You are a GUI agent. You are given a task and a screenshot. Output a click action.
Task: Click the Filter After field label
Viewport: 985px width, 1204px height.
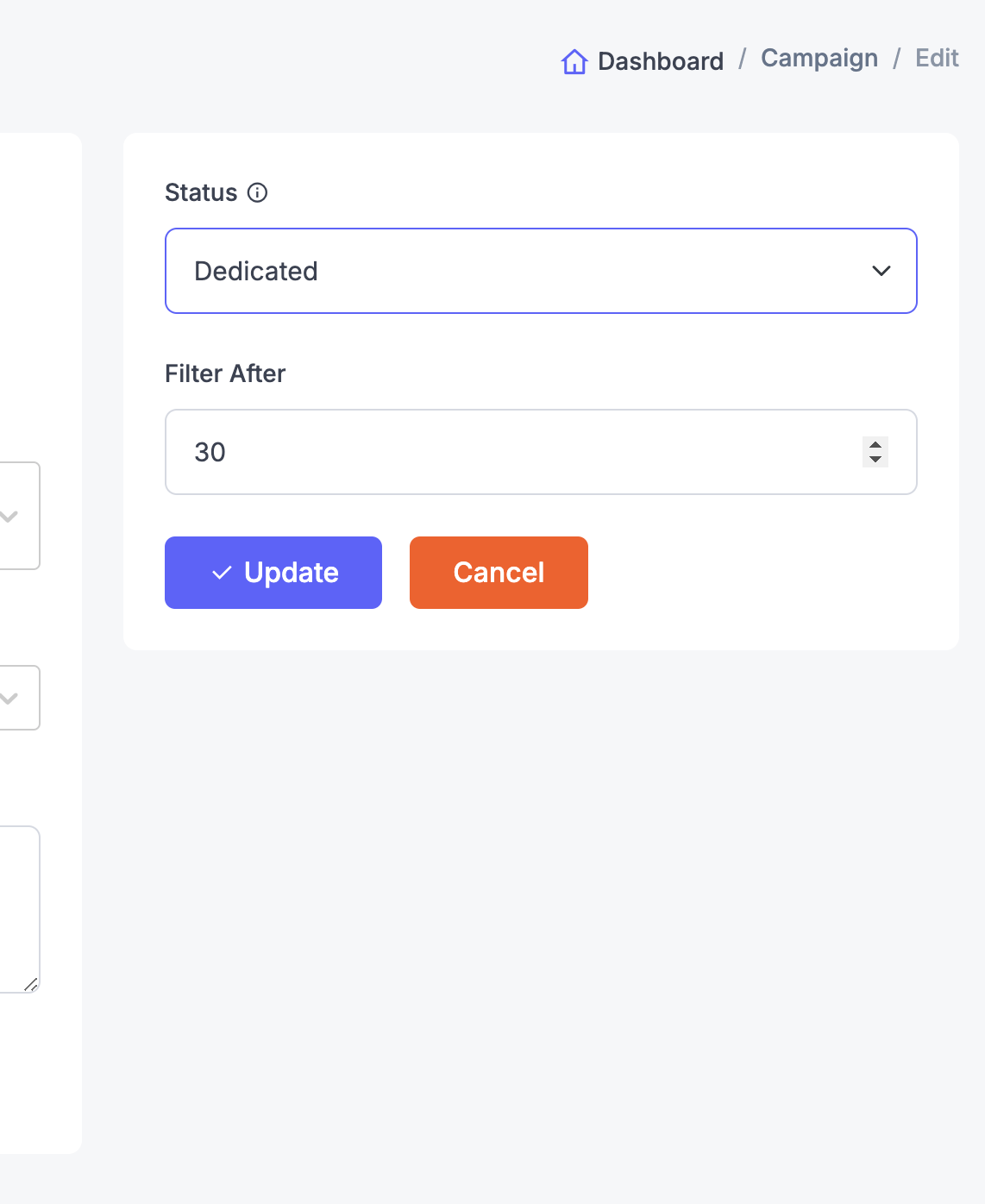point(225,373)
